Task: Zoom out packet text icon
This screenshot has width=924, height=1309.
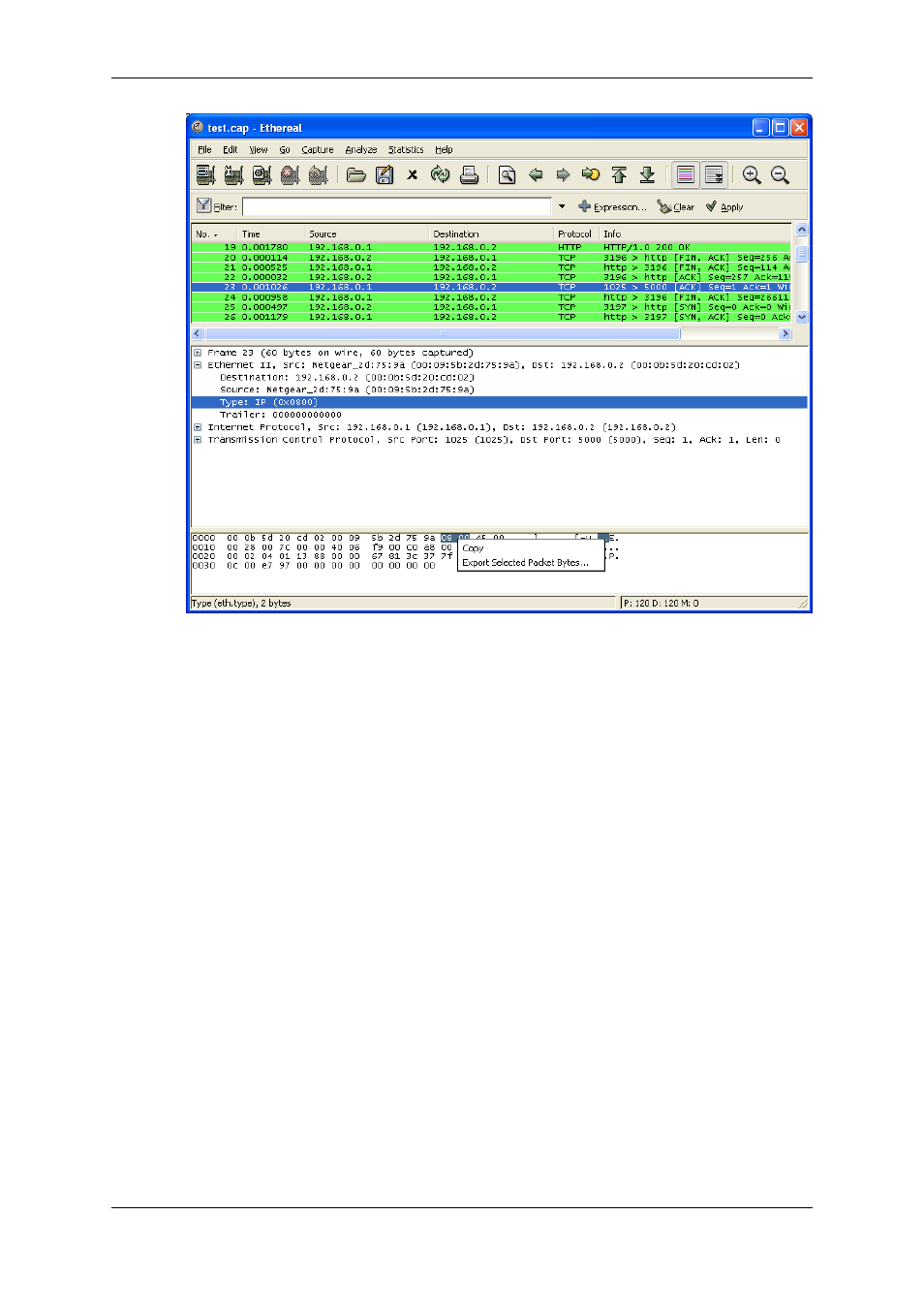Action: click(780, 175)
